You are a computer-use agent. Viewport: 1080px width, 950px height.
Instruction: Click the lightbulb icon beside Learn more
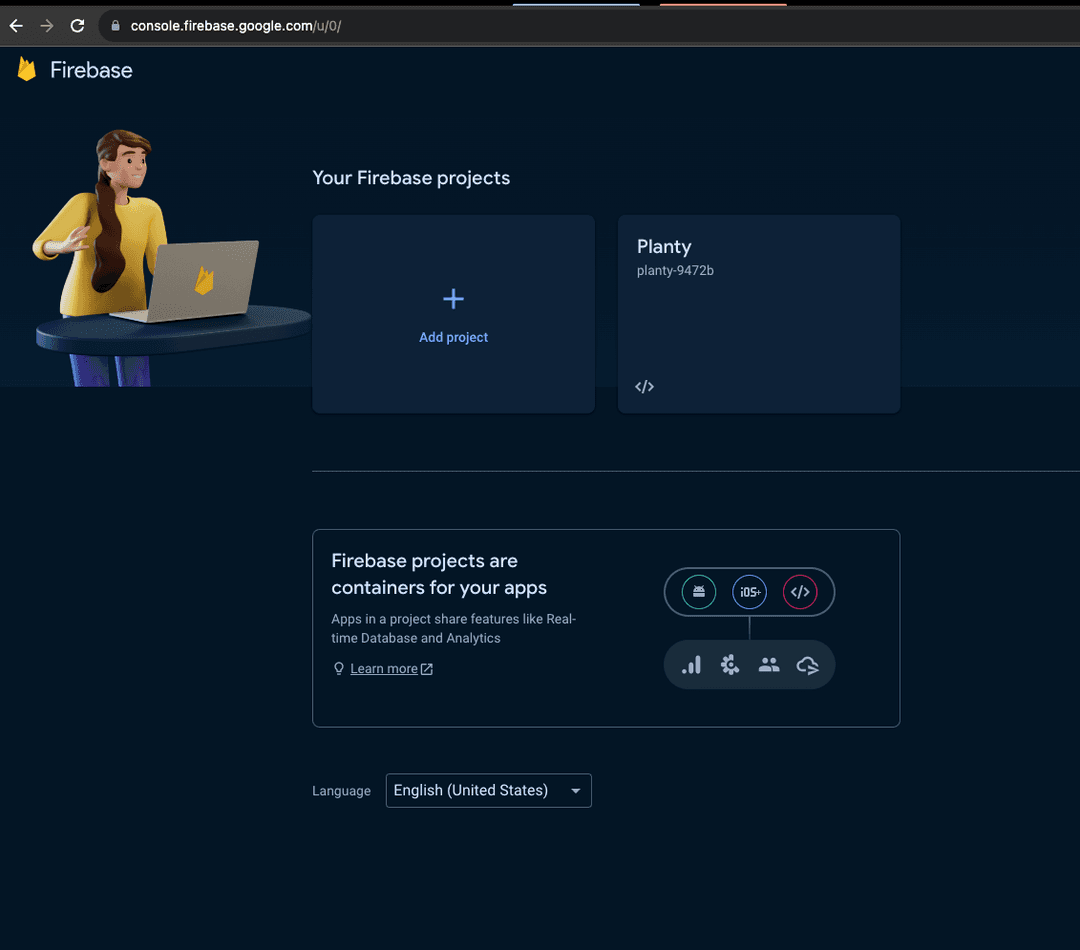click(x=338, y=668)
